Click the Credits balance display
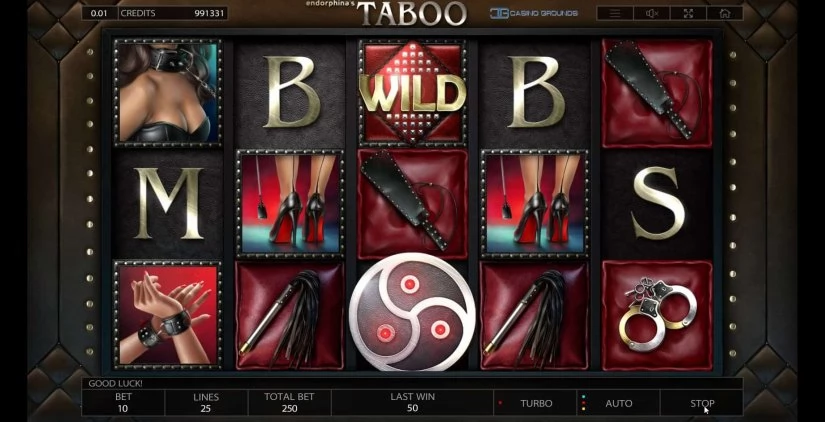The width and height of the screenshot is (825, 422). 173,13
